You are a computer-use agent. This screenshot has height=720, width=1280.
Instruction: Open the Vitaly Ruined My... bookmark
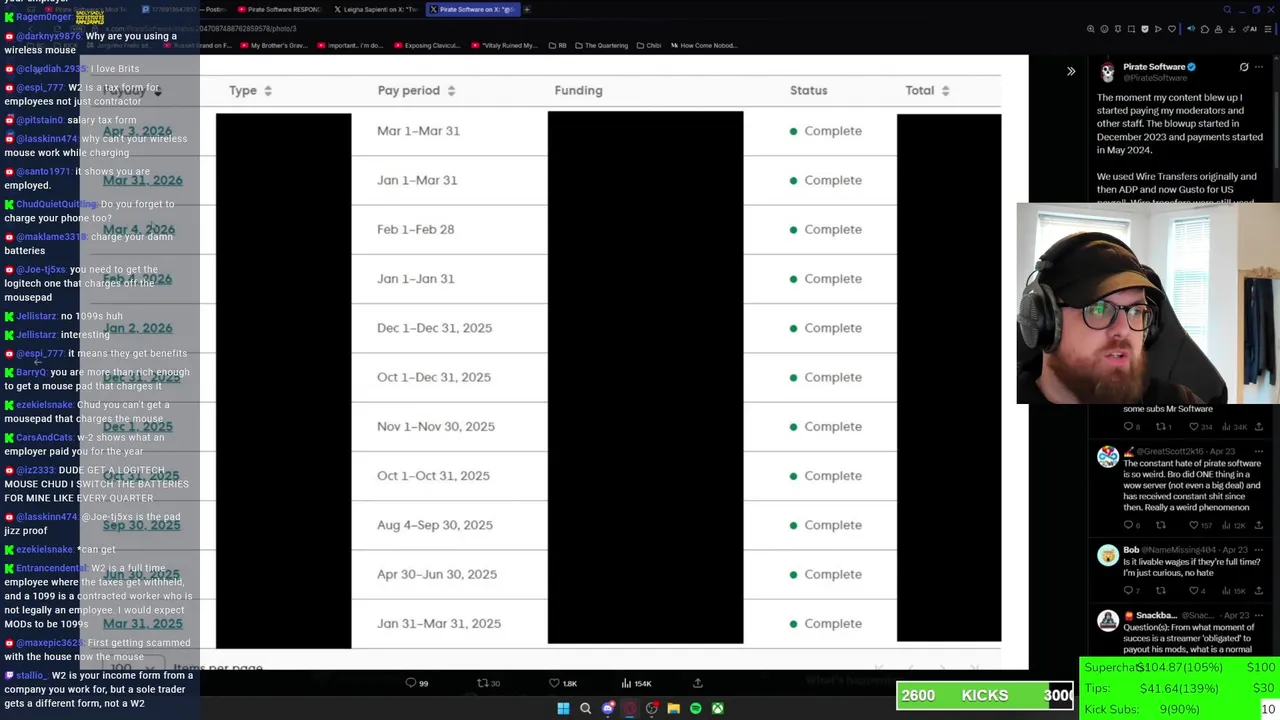tap(505, 45)
